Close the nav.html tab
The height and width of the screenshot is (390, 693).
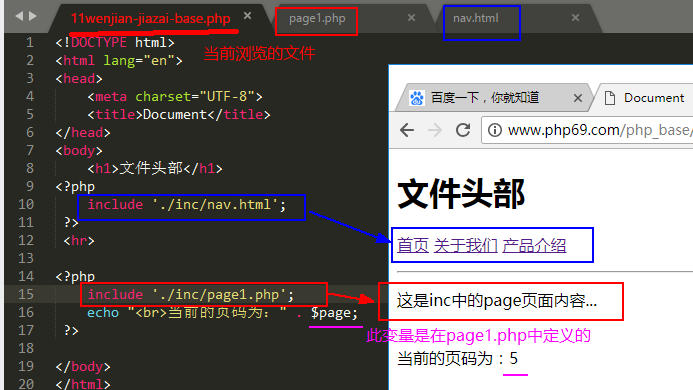click(575, 18)
